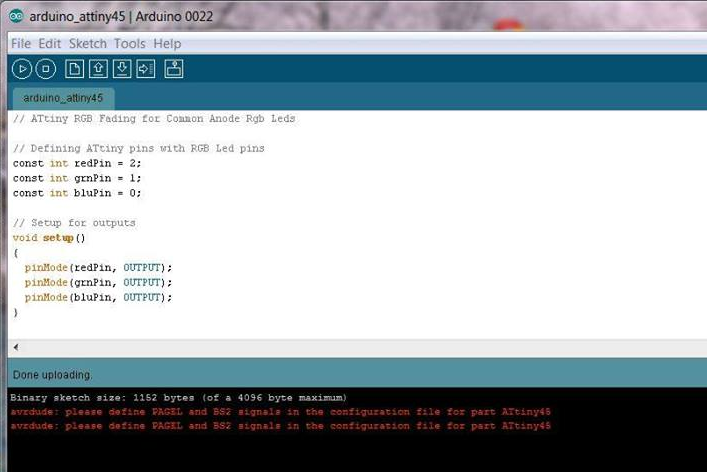Upload sketch to board using Upload icon
This screenshot has width=707, height=472.
click(x=146, y=69)
